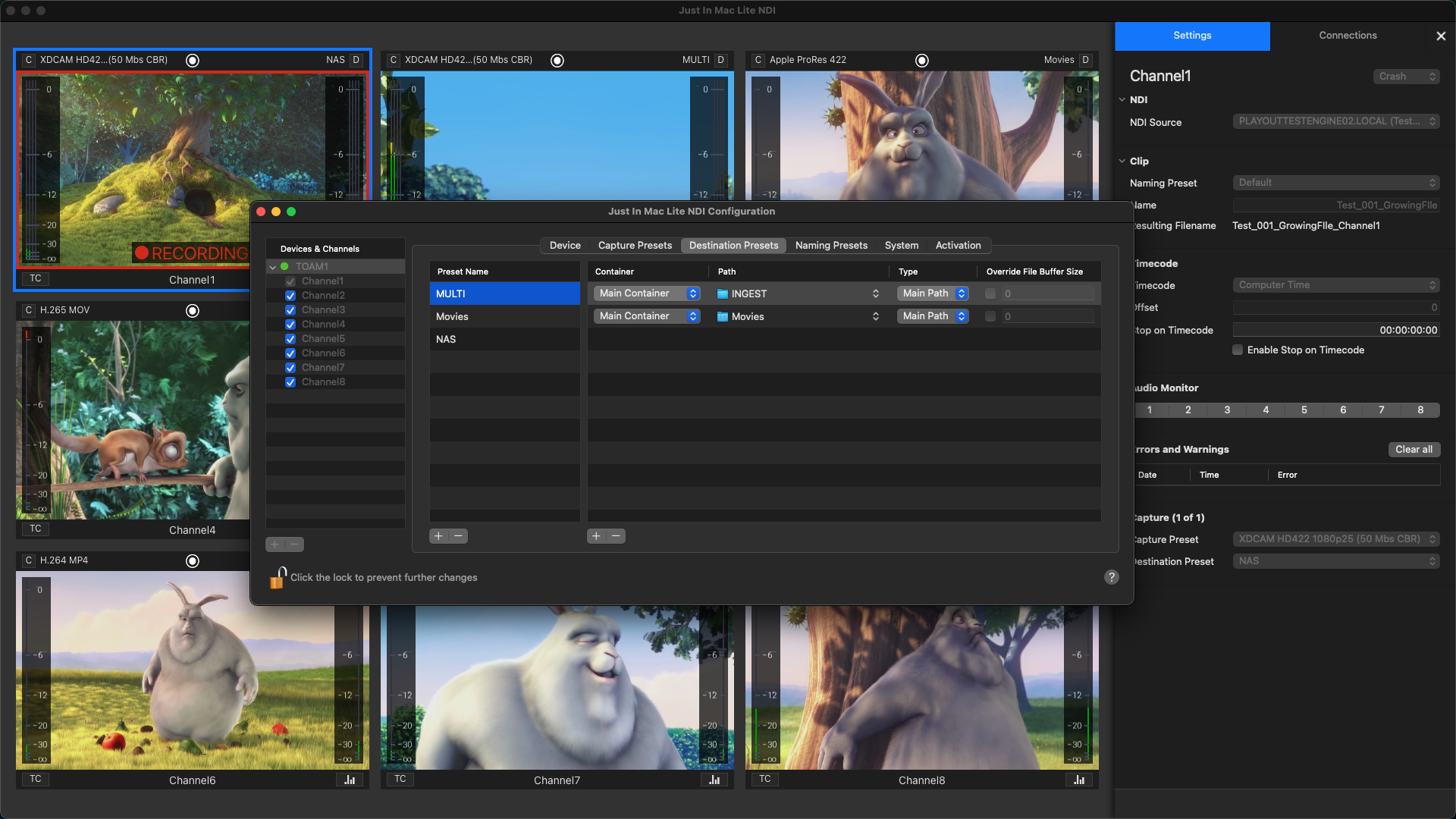This screenshot has width=1456, height=819.
Task: Switch to the Capture Presets tab
Action: point(635,246)
